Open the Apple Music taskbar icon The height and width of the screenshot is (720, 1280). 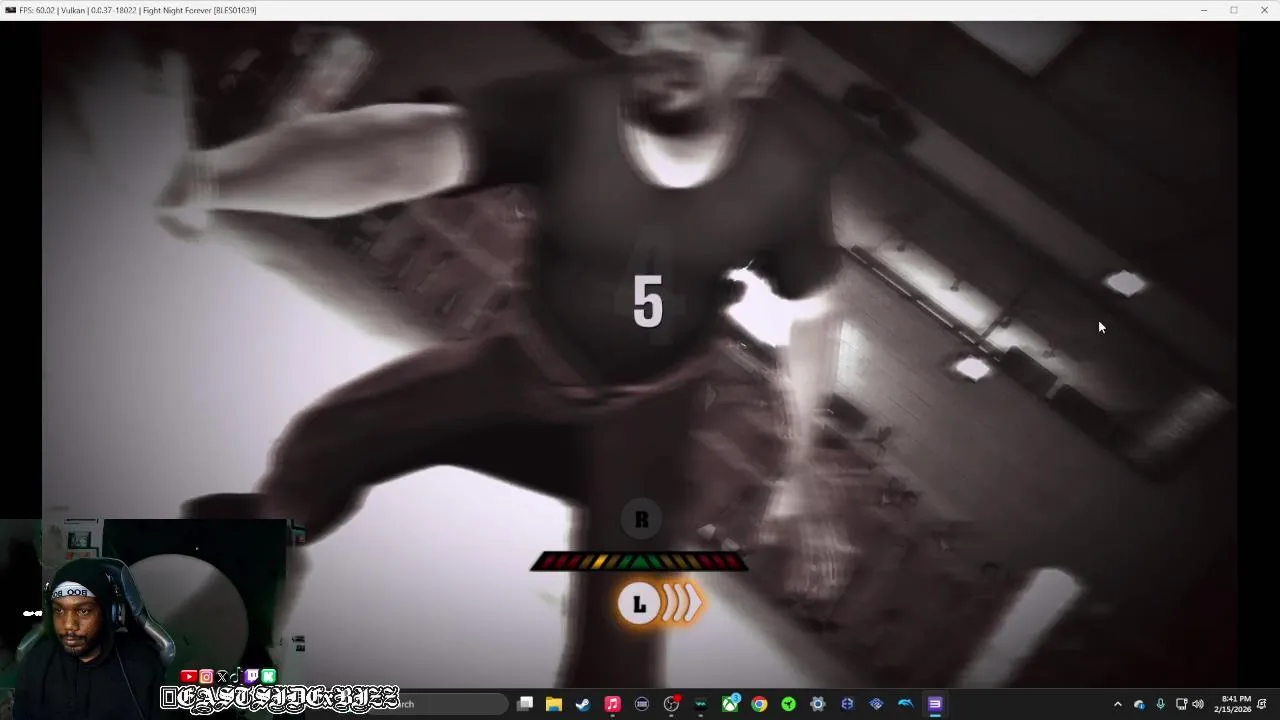pyautogui.click(x=612, y=704)
